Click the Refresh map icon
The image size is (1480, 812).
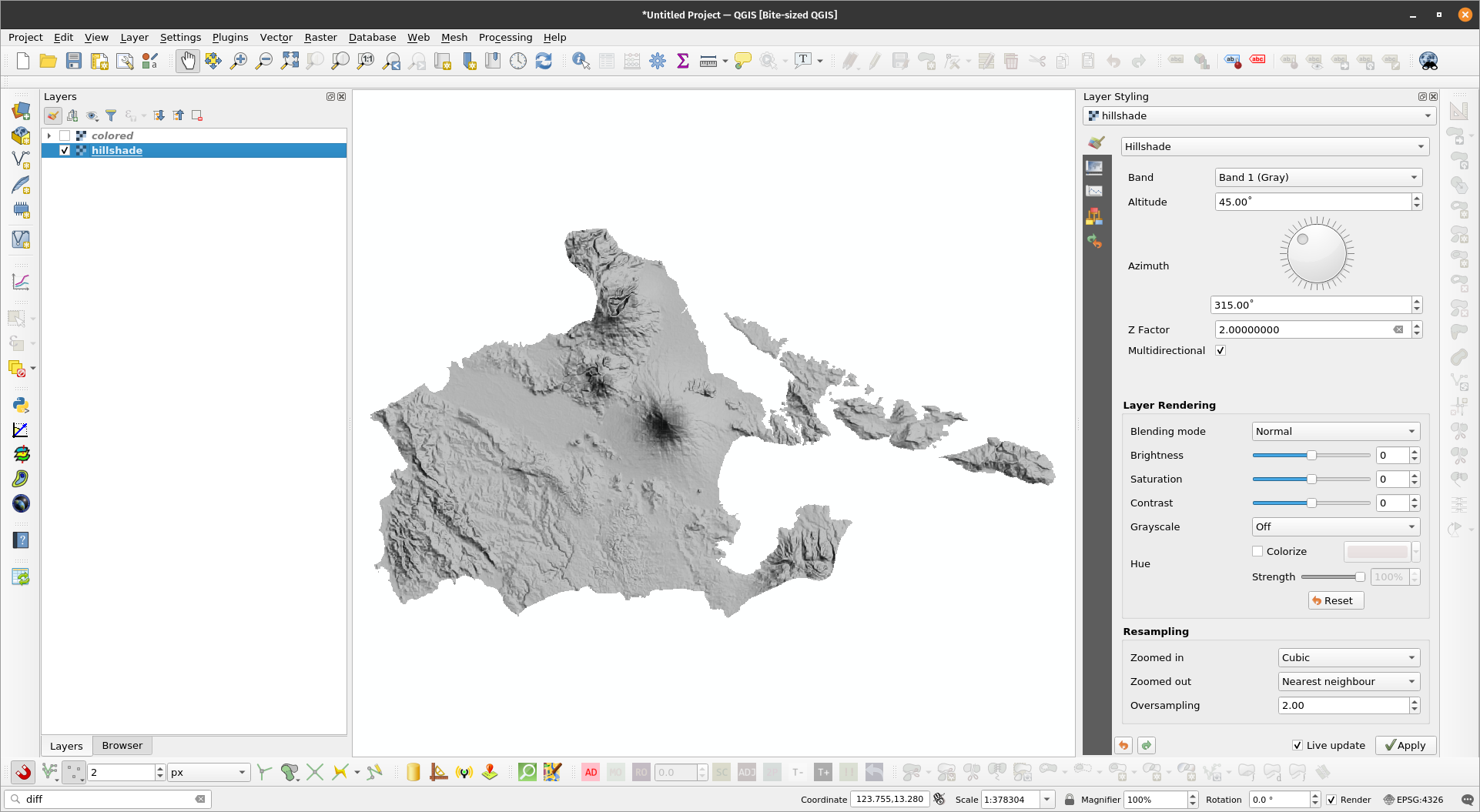544,61
